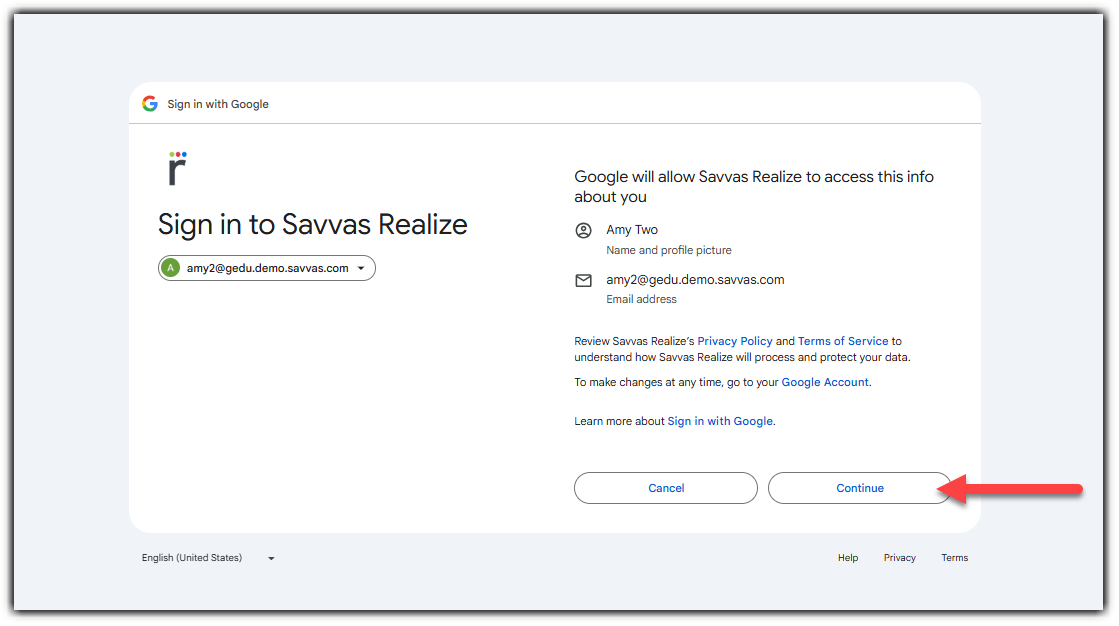Open the Terms of Service link
This screenshot has width=1119, height=626.
(843, 341)
